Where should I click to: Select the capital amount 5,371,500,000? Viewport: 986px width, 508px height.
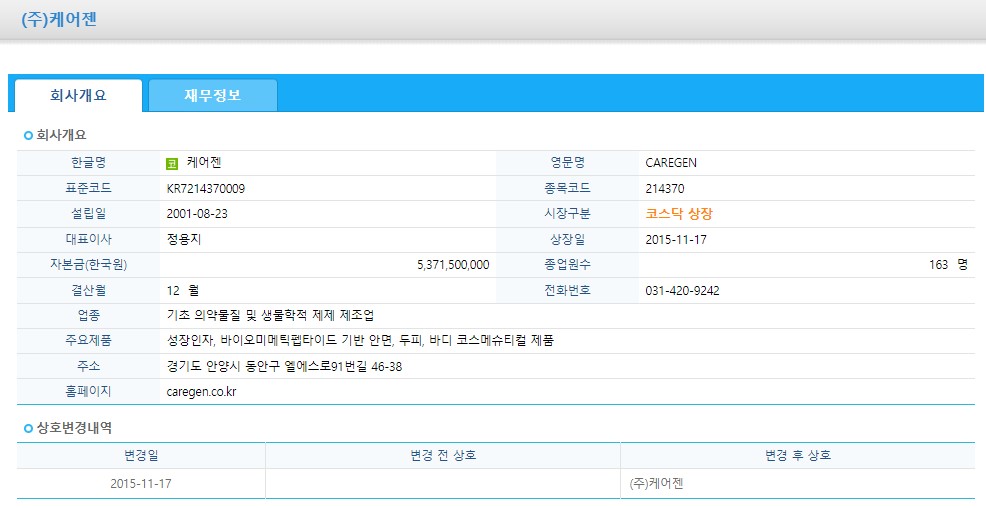pyautogui.click(x=453, y=265)
